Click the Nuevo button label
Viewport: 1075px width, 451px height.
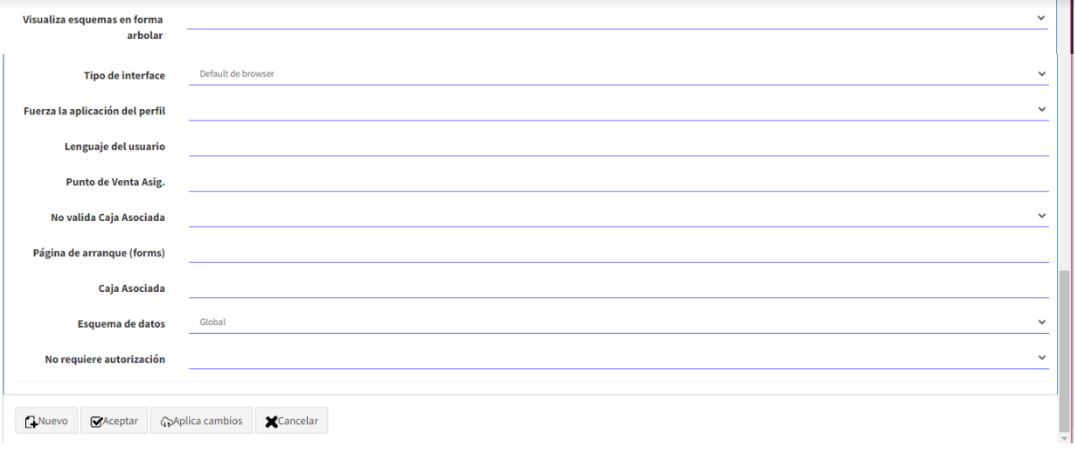(53, 421)
